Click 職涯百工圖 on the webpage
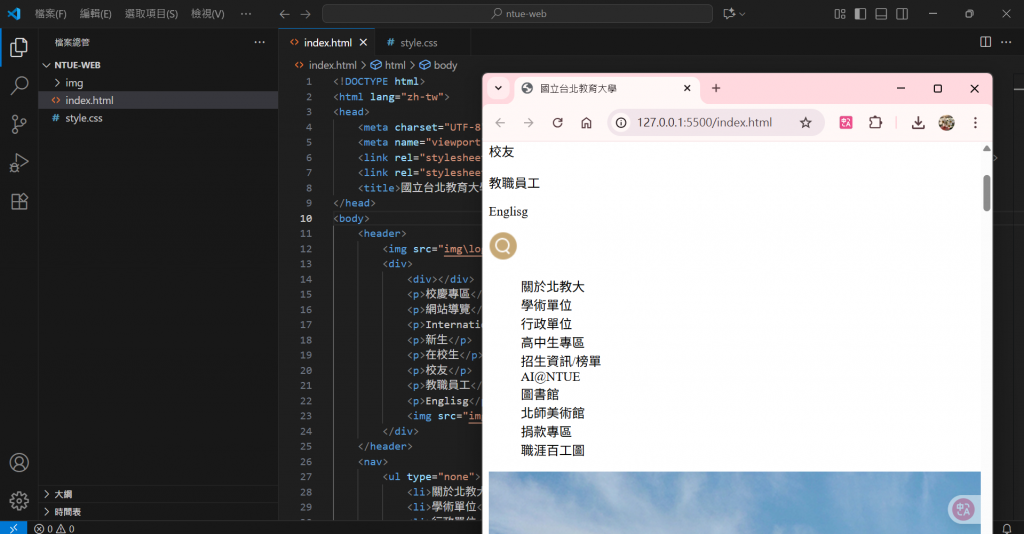Image resolution: width=1024 pixels, height=534 pixels. pos(552,450)
